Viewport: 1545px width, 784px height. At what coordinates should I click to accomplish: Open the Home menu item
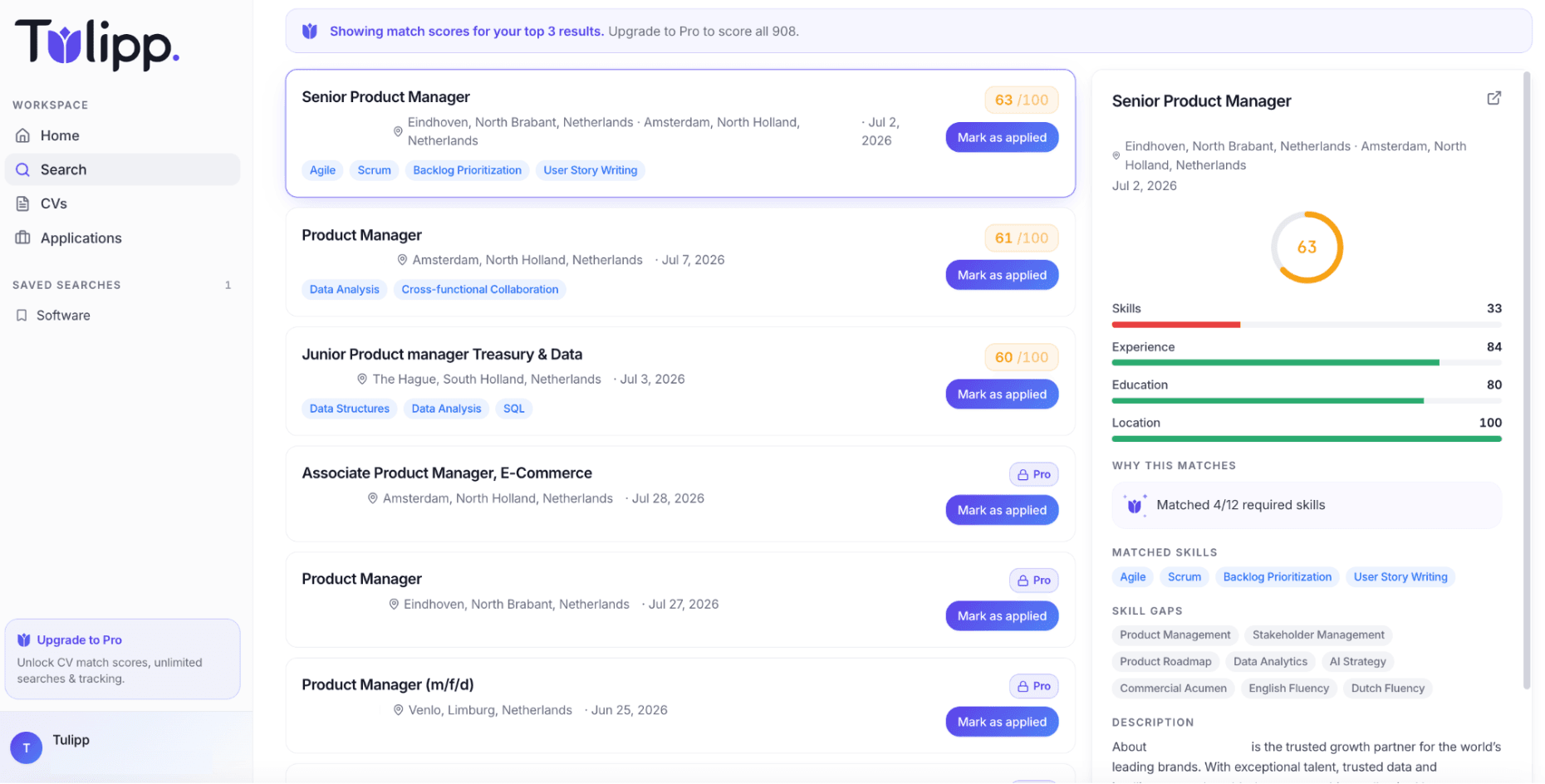(x=122, y=135)
